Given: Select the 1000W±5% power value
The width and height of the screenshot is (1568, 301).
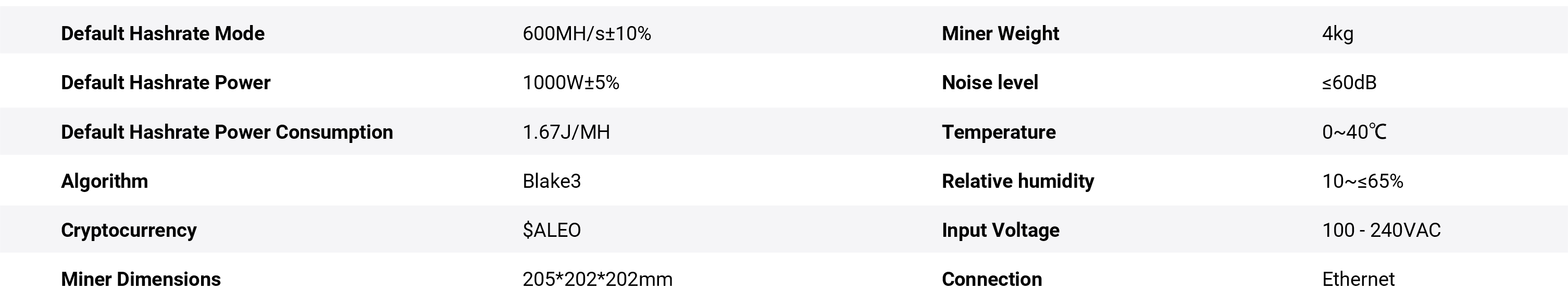Looking at the screenshot, I should 570,83.
